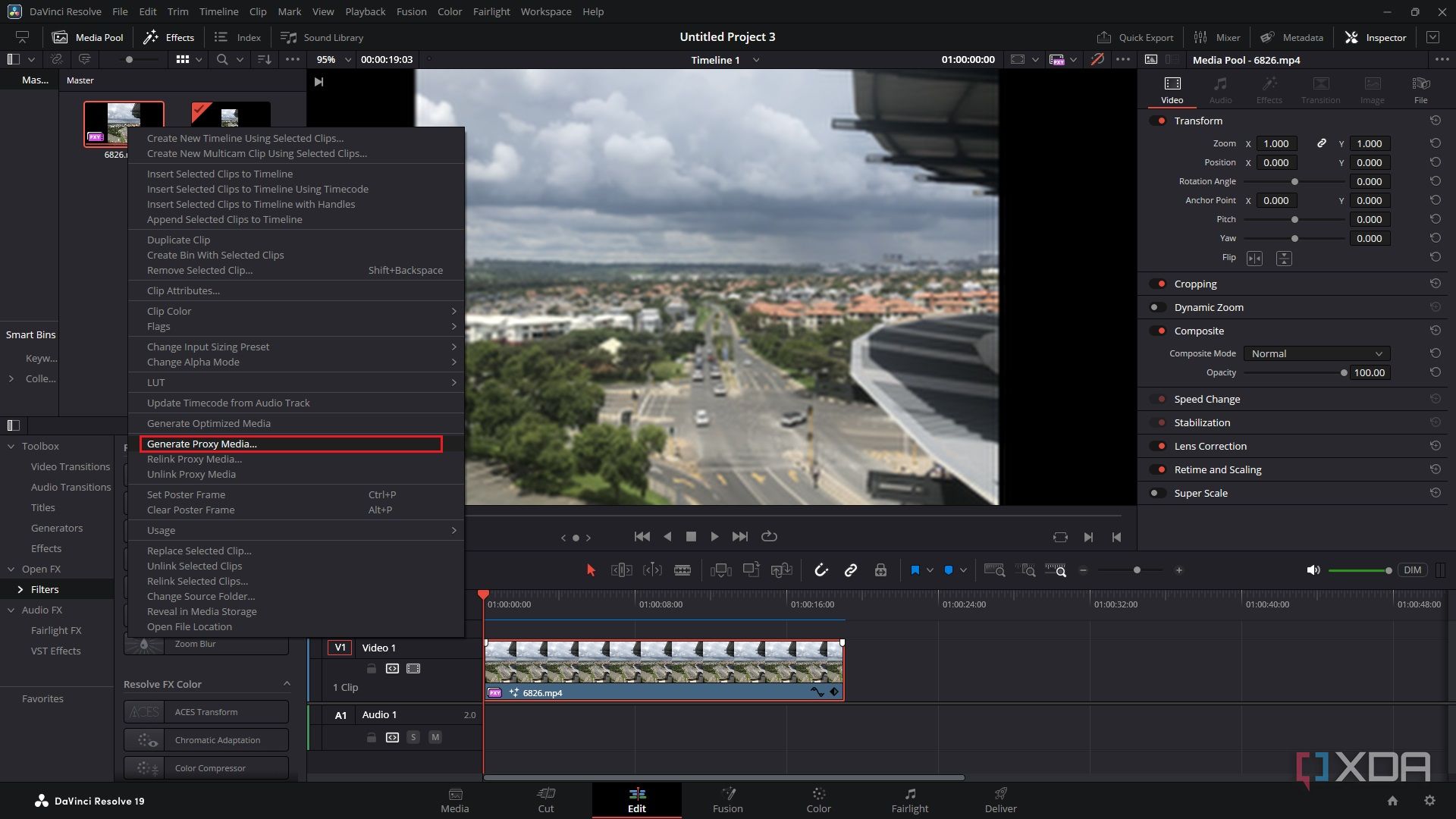Open the Sound Library
1456x819 pixels.
point(322,36)
